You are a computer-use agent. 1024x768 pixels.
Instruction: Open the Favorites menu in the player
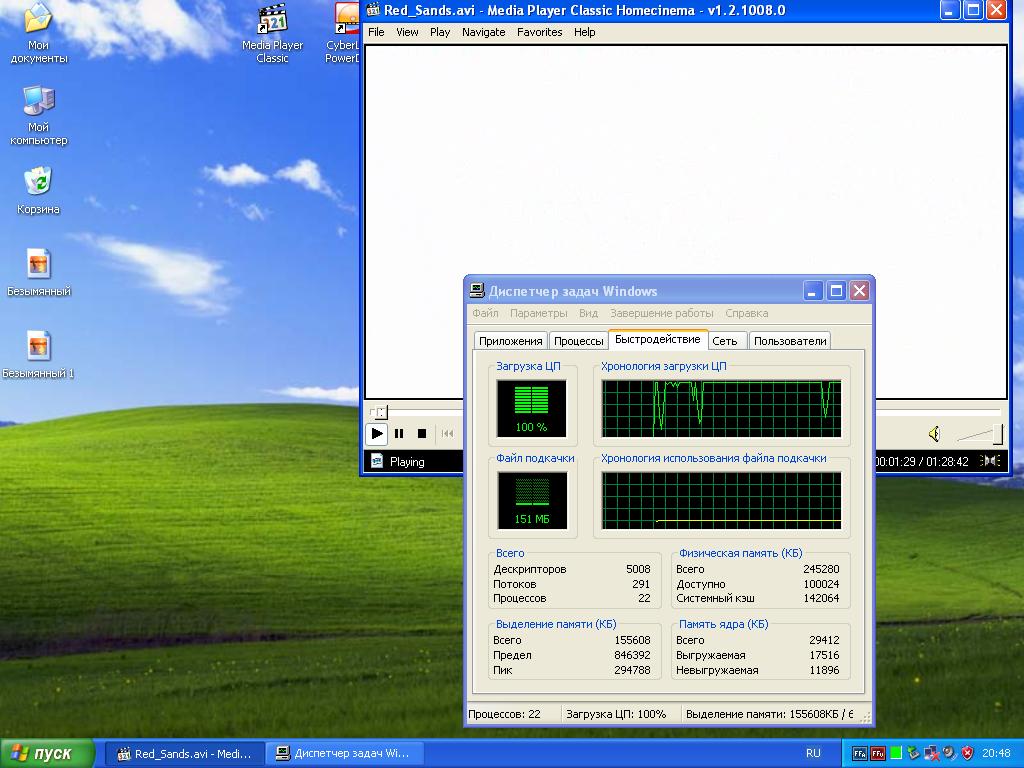tap(539, 32)
